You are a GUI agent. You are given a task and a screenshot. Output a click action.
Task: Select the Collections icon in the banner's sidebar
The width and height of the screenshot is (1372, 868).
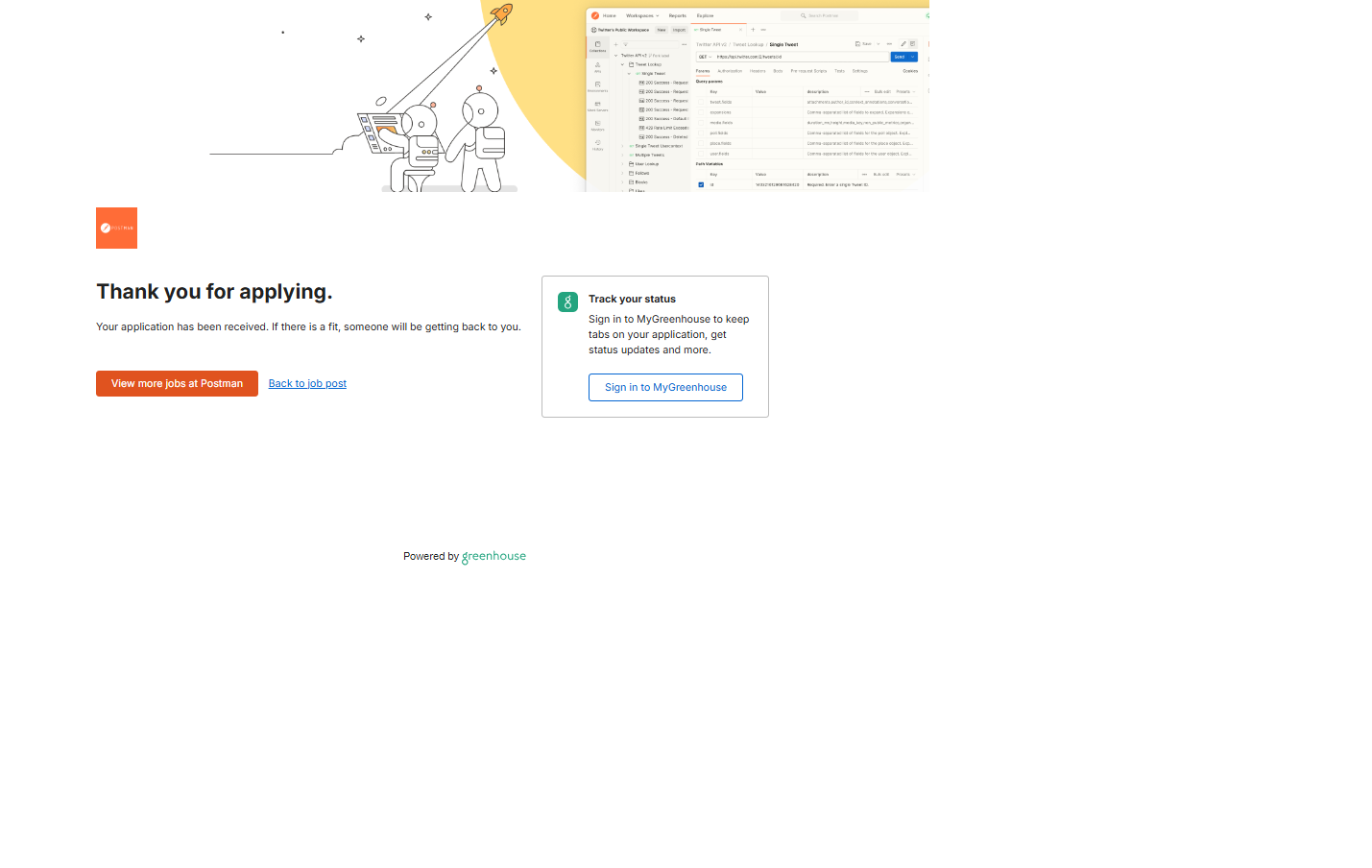click(597, 46)
